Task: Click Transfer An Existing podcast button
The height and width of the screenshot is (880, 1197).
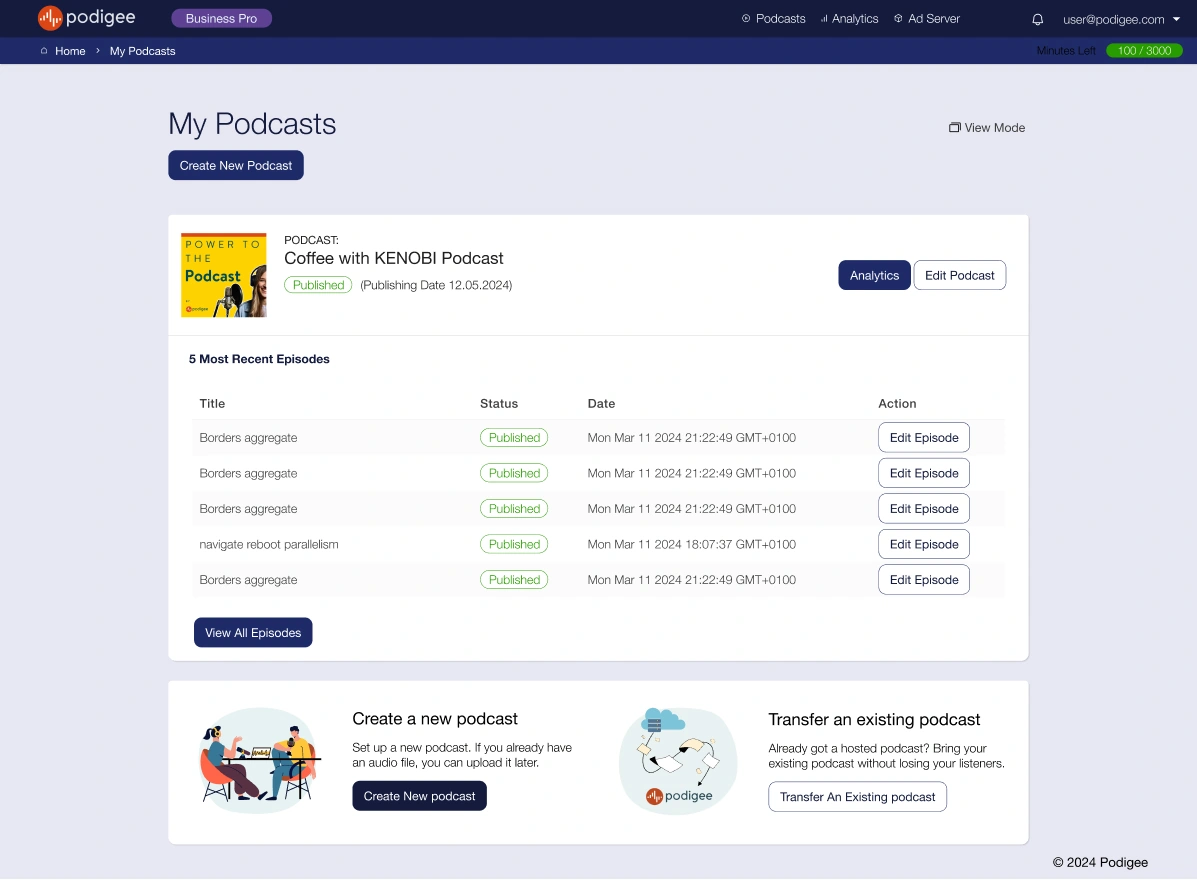Action: point(857,797)
